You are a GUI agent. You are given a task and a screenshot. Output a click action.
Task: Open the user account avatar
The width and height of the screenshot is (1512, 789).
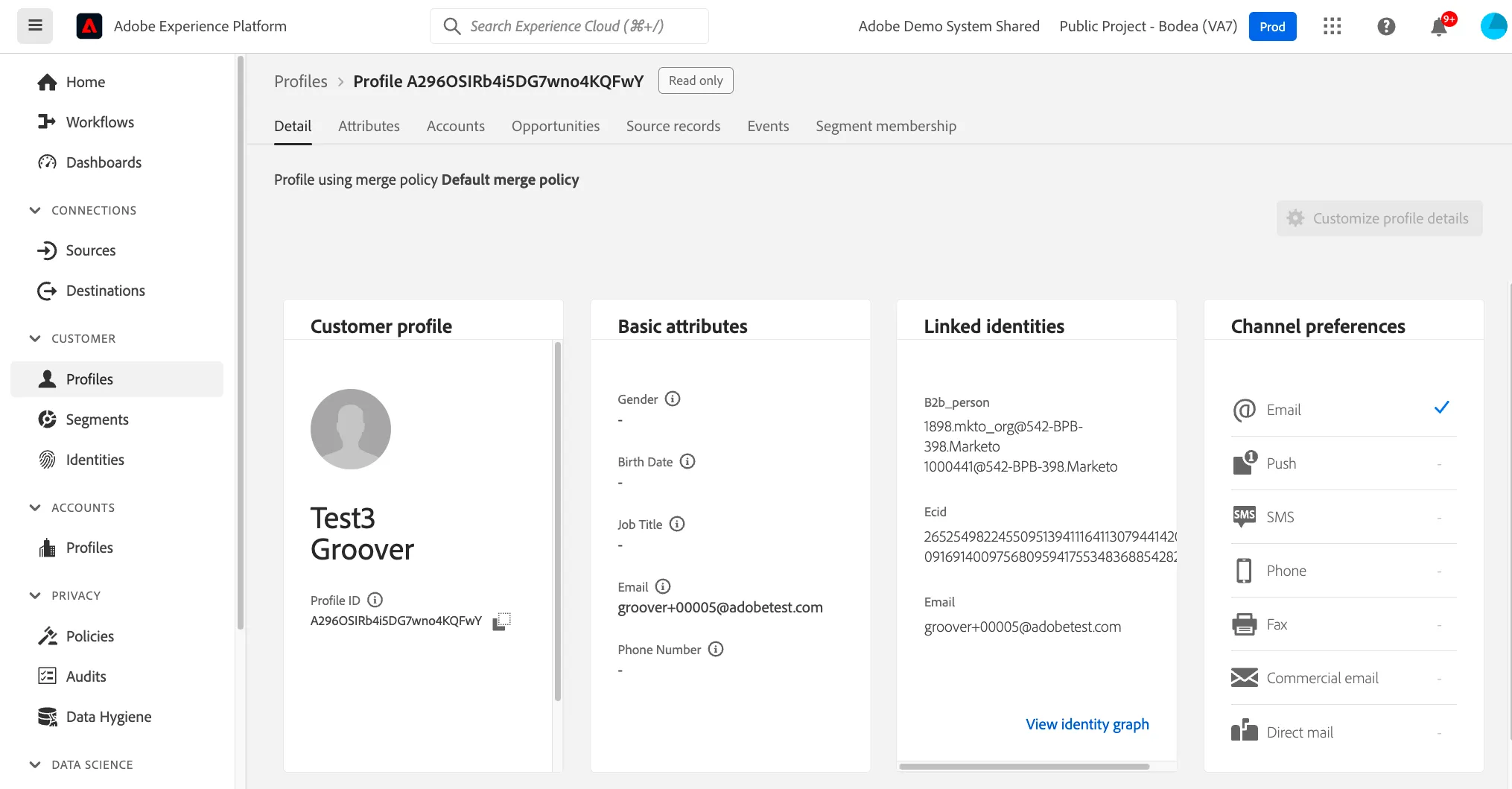(1494, 26)
